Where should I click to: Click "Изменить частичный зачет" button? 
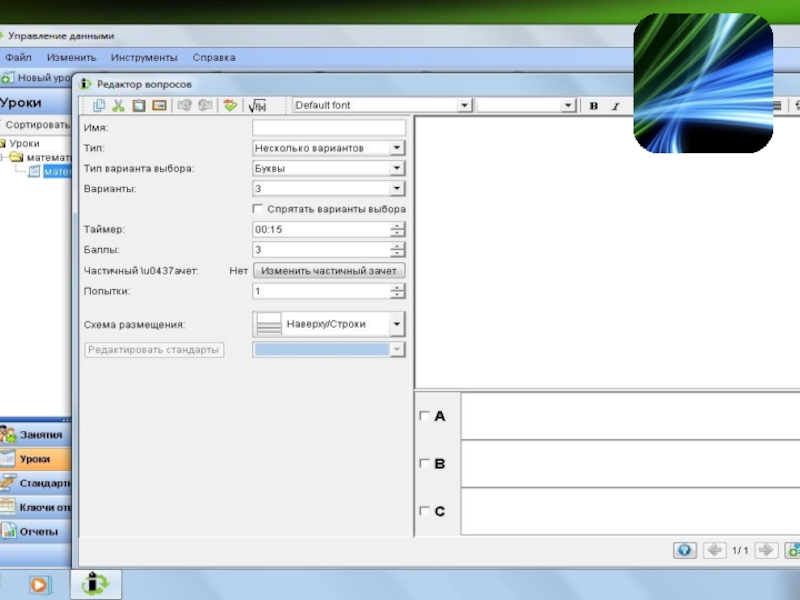[329, 270]
